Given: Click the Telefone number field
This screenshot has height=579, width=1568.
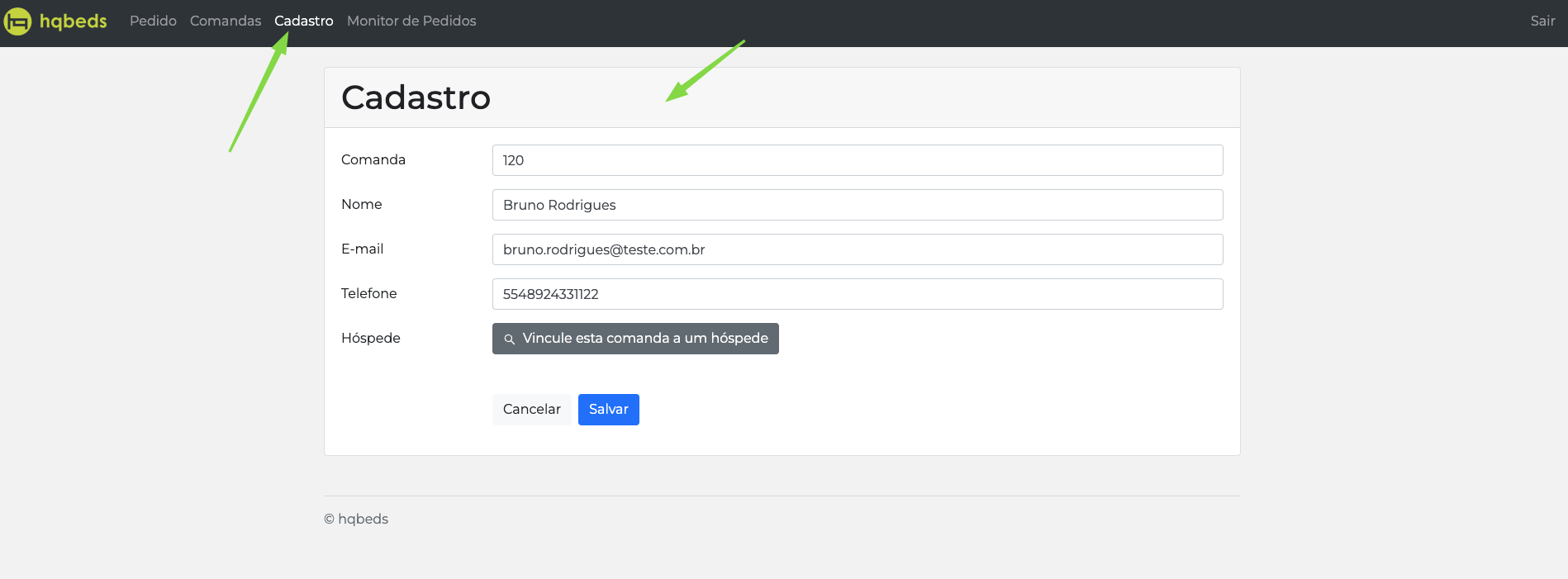Looking at the screenshot, I should click(x=858, y=294).
